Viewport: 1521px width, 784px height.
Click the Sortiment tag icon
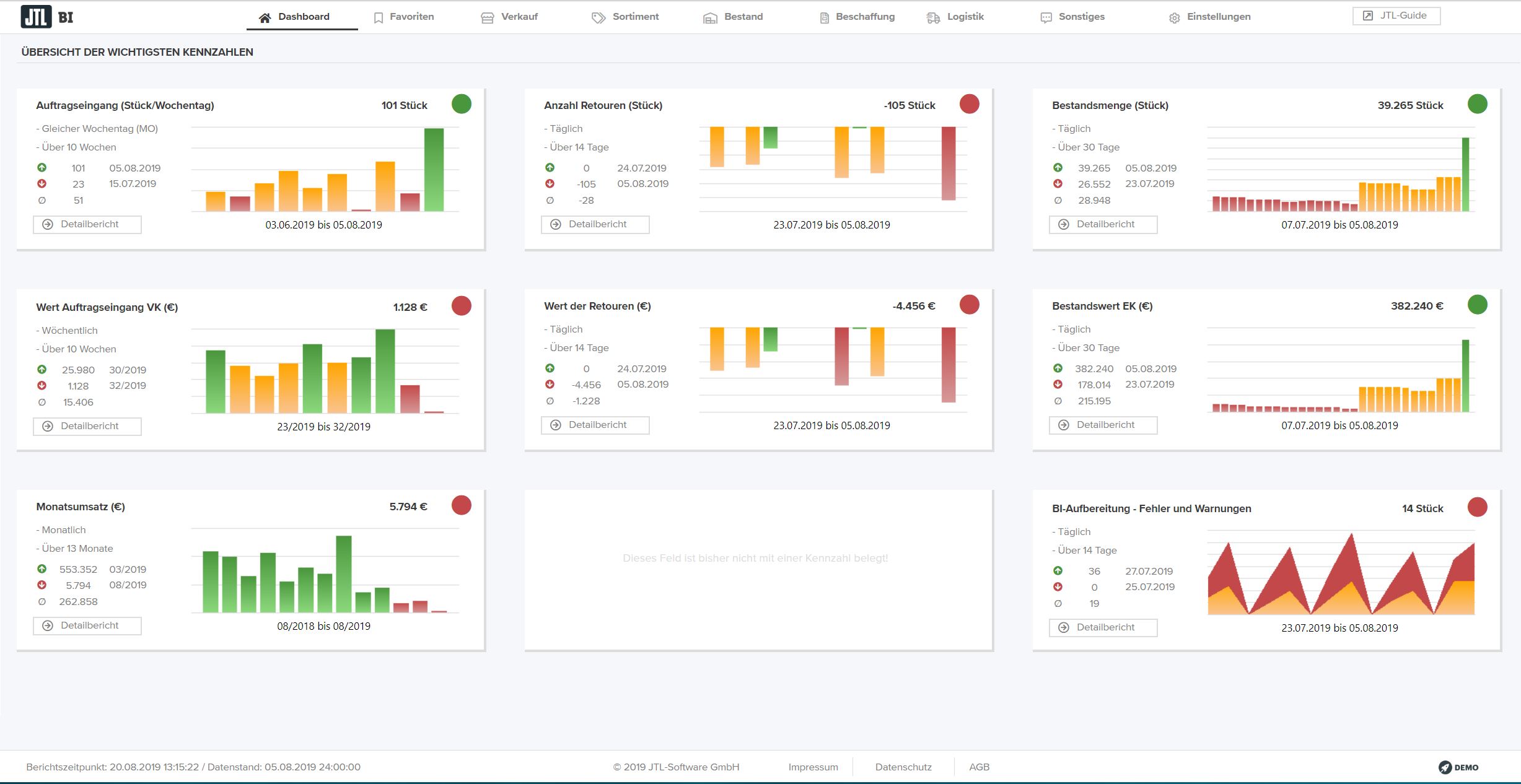598,18
